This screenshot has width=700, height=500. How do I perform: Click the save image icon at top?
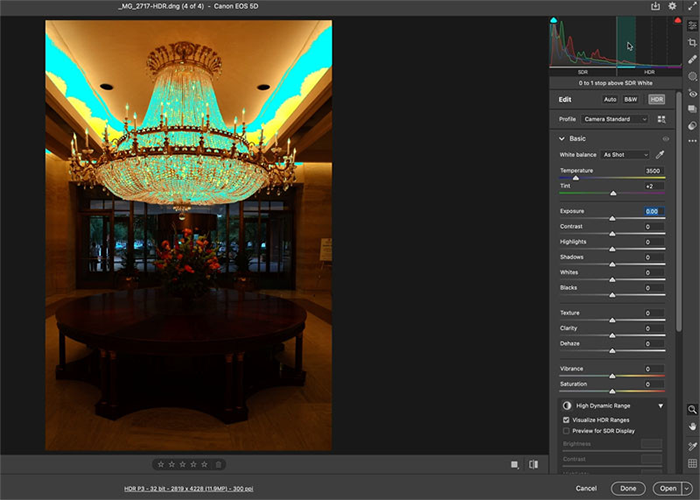[x=656, y=6]
